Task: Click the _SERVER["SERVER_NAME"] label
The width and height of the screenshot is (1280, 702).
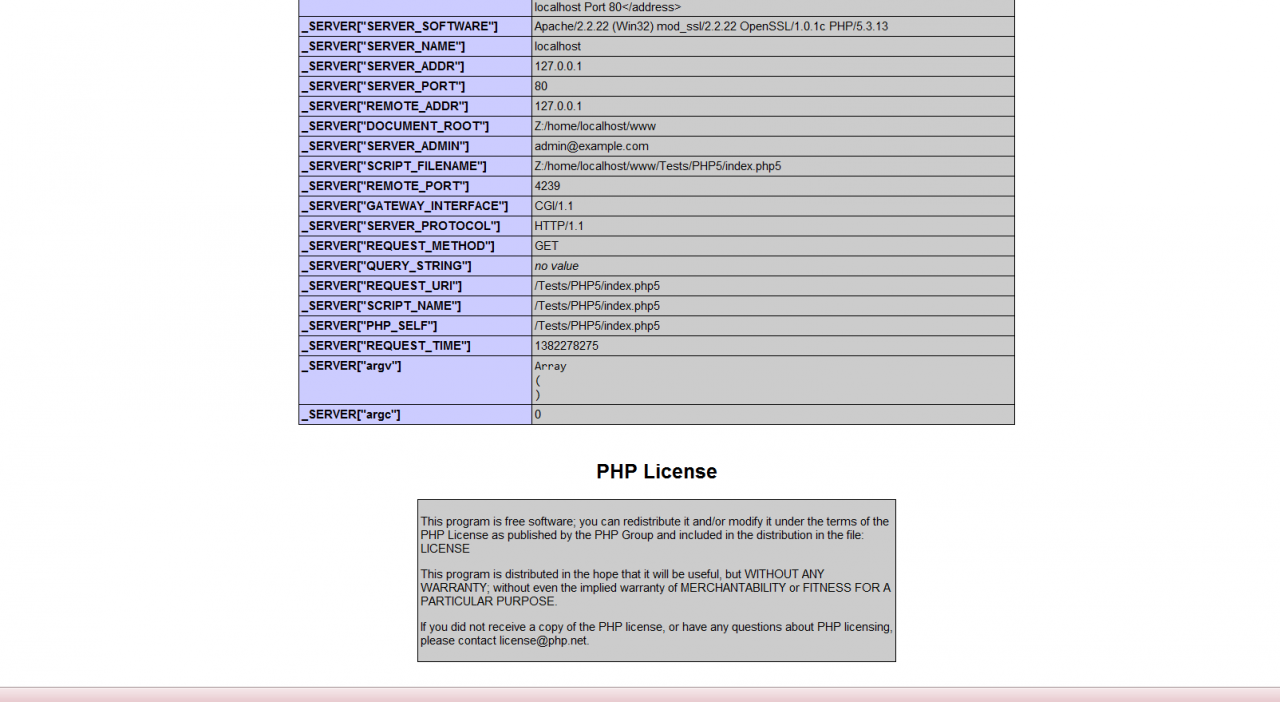Action: point(383,46)
